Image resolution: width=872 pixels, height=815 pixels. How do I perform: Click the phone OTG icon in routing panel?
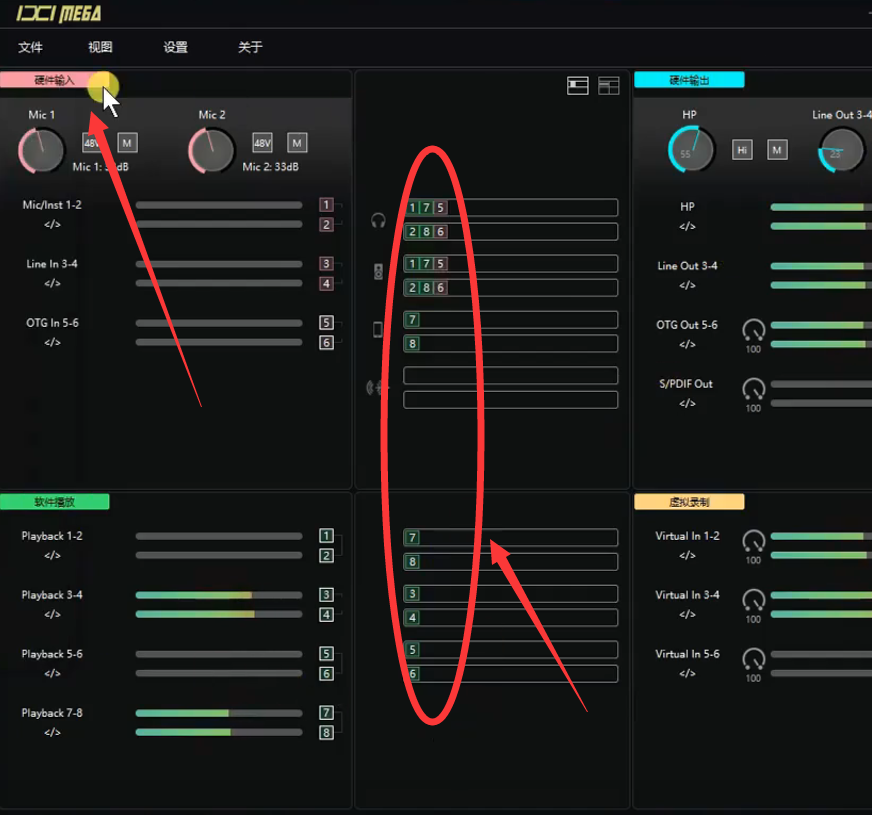(x=378, y=329)
